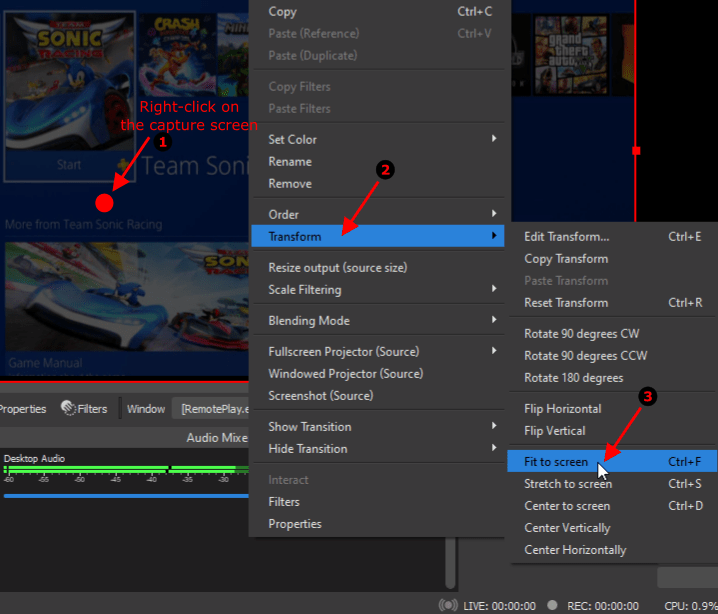718x614 pixels.
Task: Open Filters from the context menu
Action: click(x=378, y=502)
